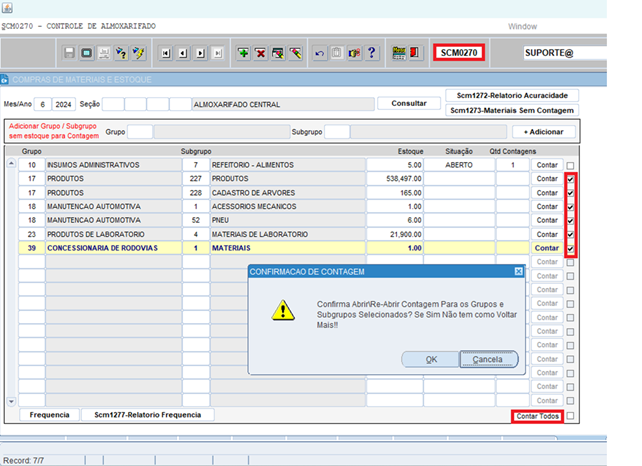Select the estoque value 538,497.00

tap(395, 179)
